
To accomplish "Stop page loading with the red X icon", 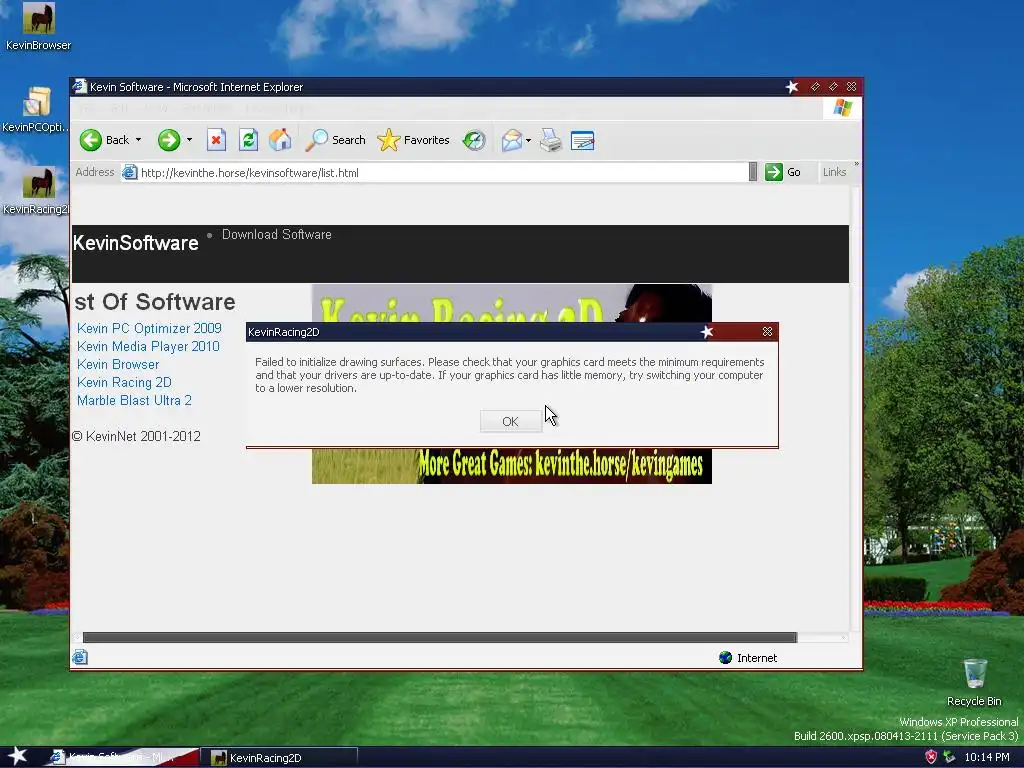I will (216, 140).
